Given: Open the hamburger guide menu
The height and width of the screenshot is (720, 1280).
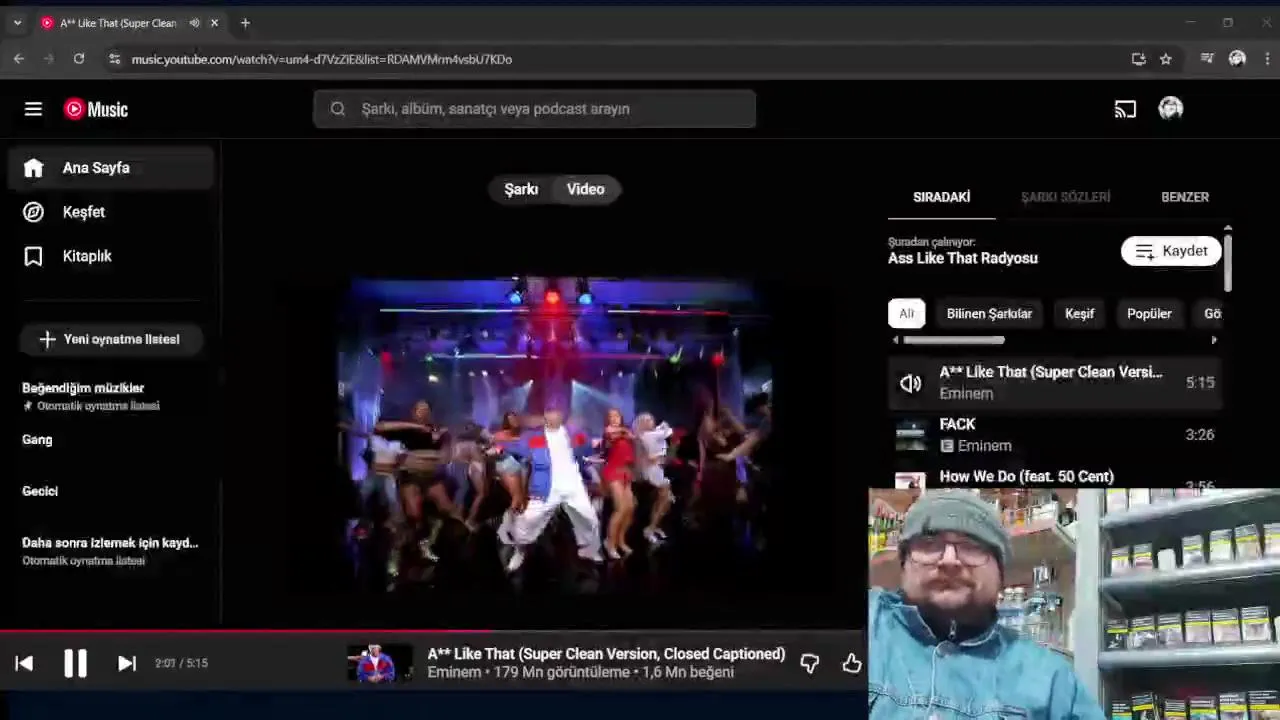Looking at the screenshot, I should (33, 109).
